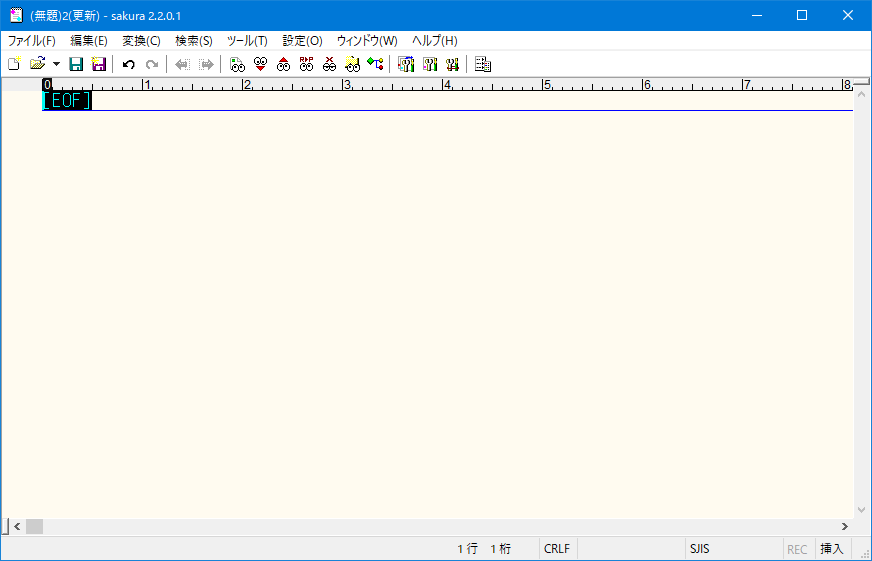Click the CRLF line ending indicator
872x561 pixels.
pyautogui.click(x=557, y=549)
